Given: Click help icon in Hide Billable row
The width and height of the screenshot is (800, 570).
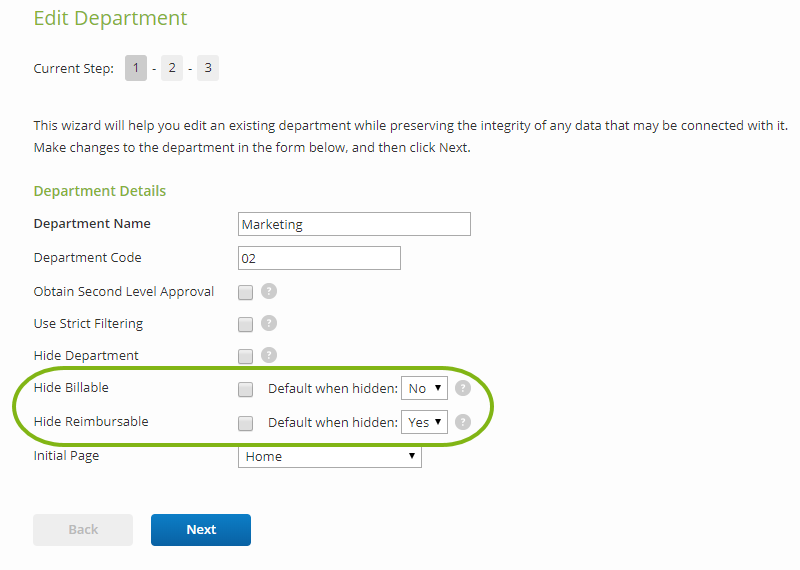Looking at the screenshot, I should 462,389.
